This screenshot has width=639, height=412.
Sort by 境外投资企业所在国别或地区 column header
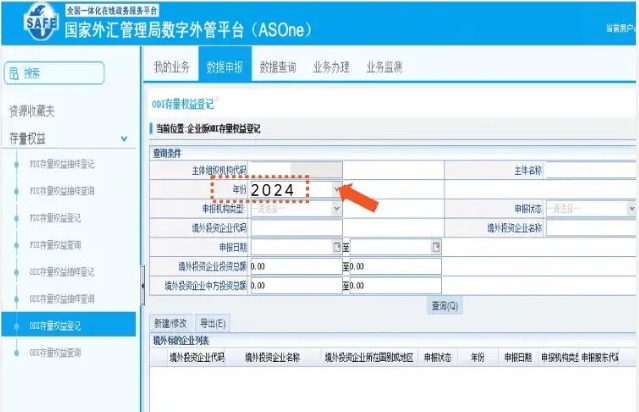pos(369,357)
